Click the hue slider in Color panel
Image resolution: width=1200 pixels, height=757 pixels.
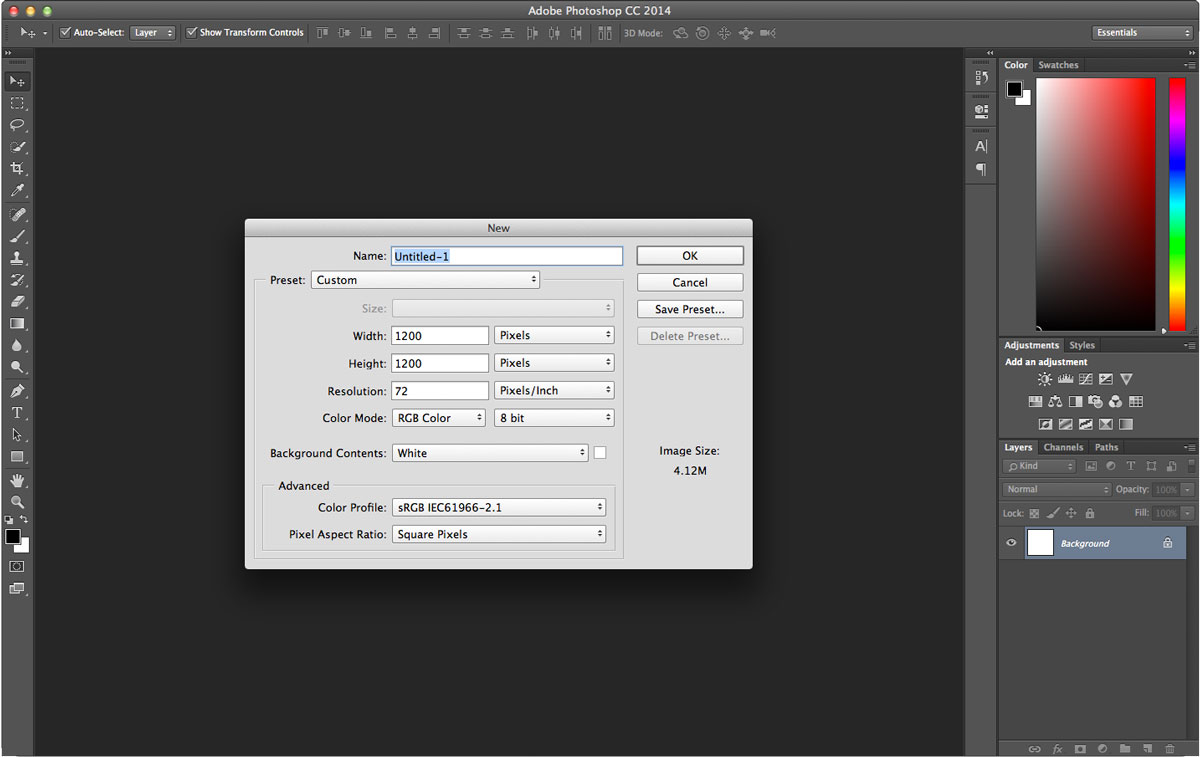(x=1177, y=203)
